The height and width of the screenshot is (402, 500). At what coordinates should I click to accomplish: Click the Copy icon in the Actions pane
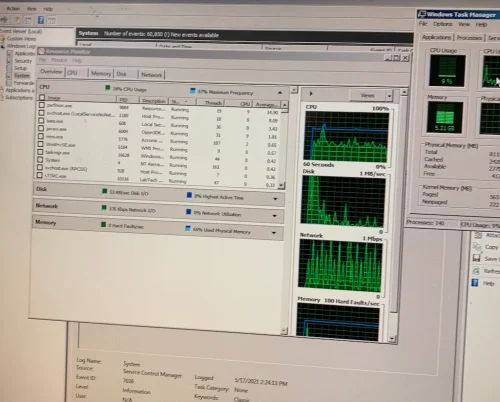click(x=477, y=247)
